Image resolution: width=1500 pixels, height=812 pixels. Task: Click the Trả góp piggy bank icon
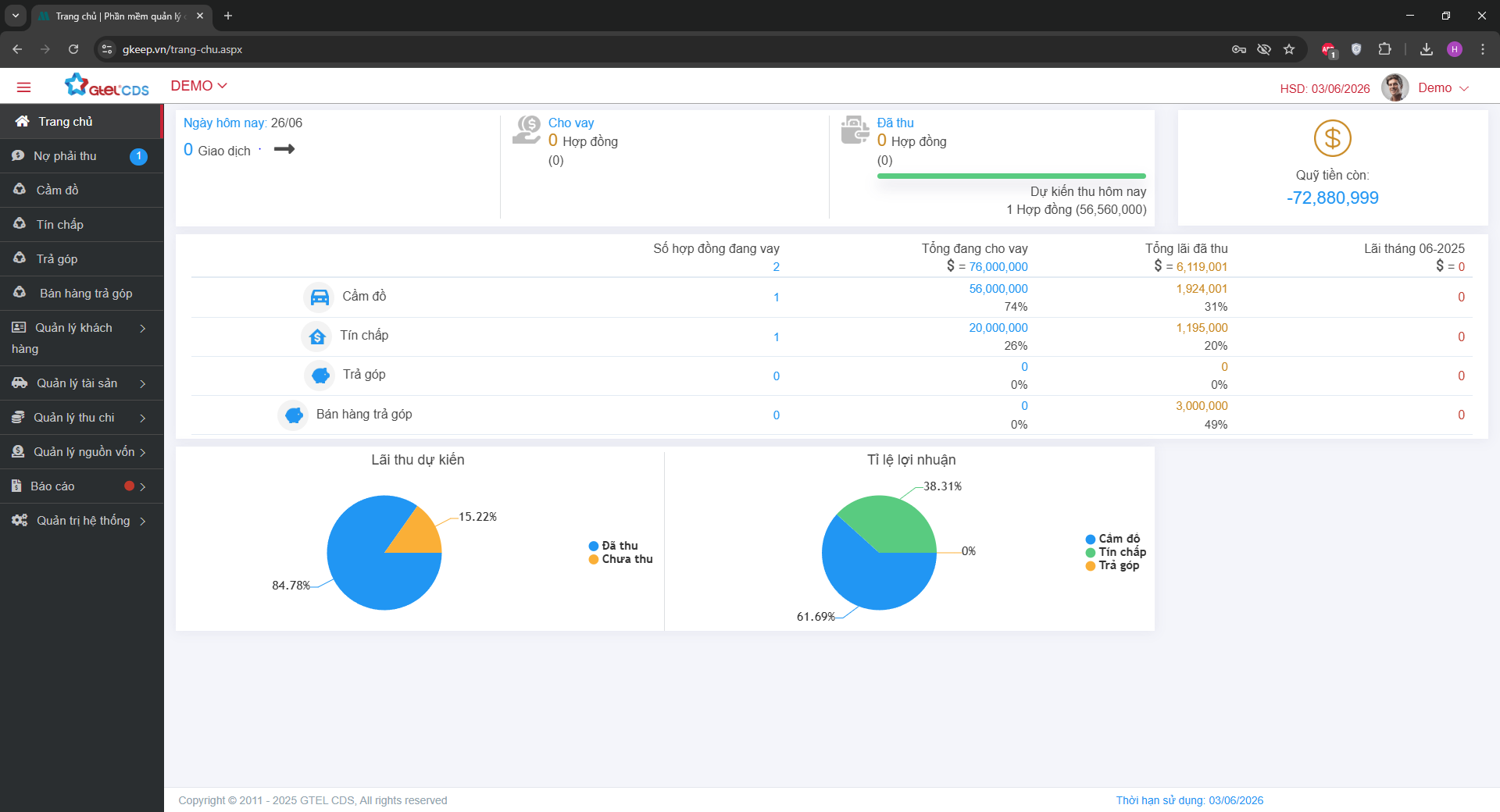click(320, 376)
